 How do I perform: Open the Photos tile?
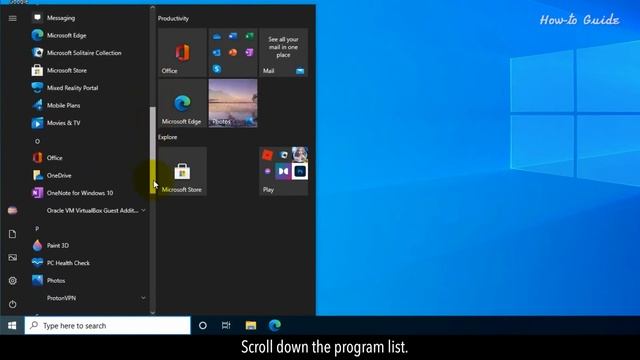tap(233, 103)
